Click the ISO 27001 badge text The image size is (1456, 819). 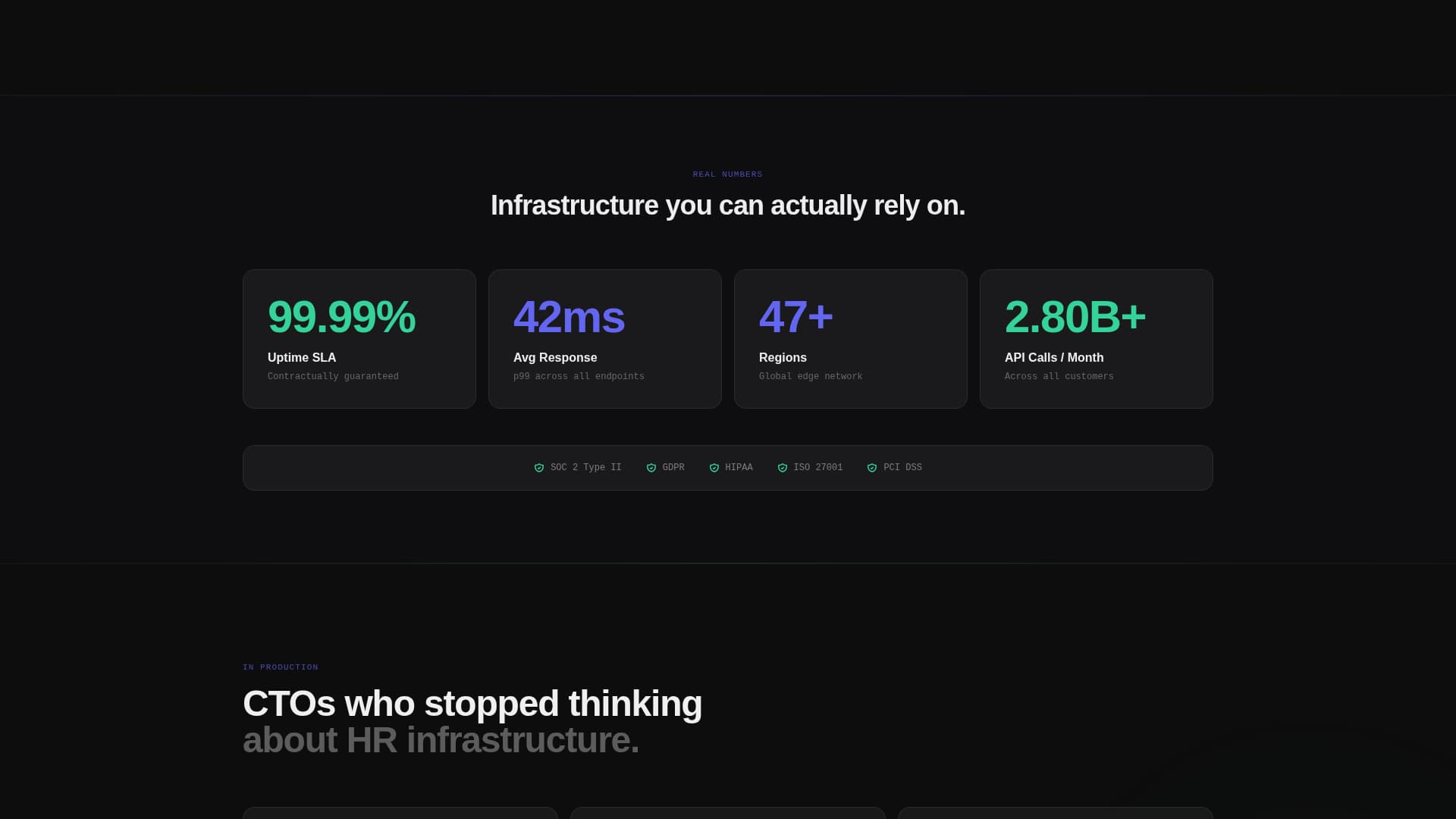pyautogui.click(x=817, y=468)
